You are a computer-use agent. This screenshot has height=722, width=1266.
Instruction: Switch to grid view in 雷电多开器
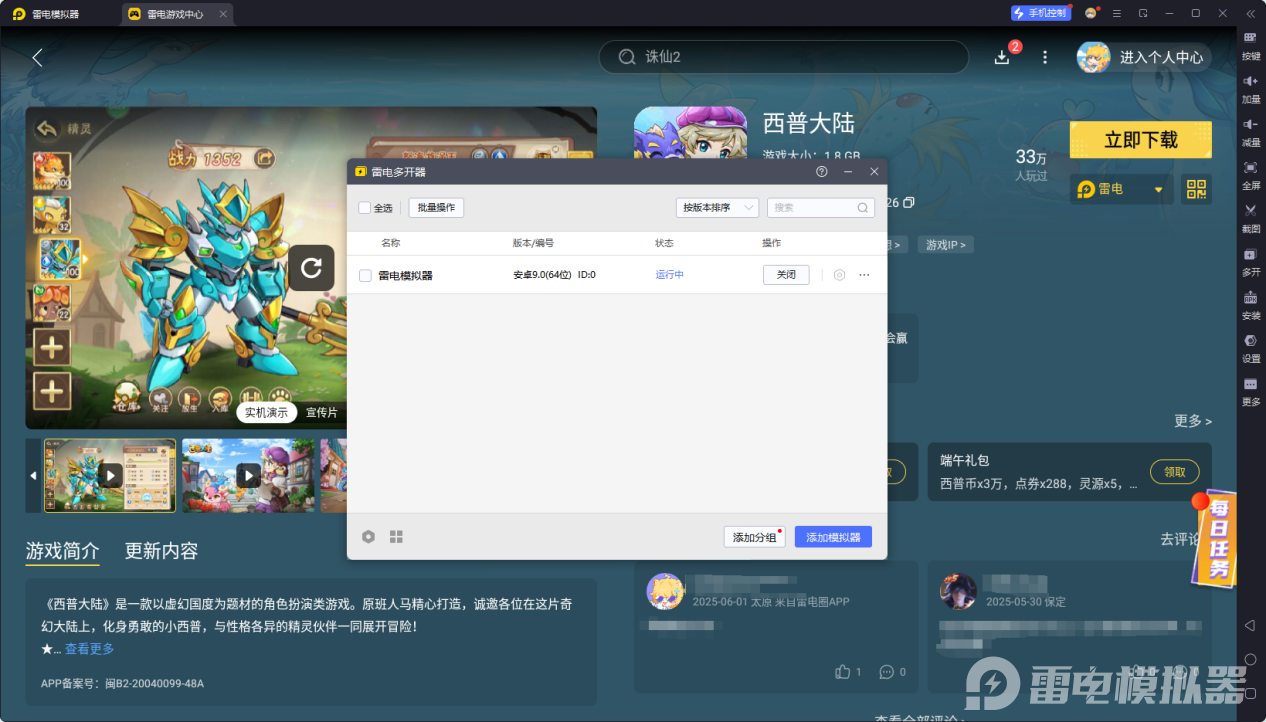pos(396,537)
